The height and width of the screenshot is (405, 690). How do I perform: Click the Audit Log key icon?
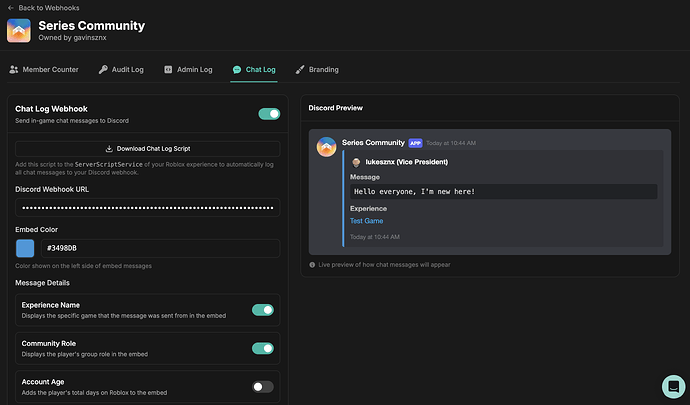click(x=103, y=70)
